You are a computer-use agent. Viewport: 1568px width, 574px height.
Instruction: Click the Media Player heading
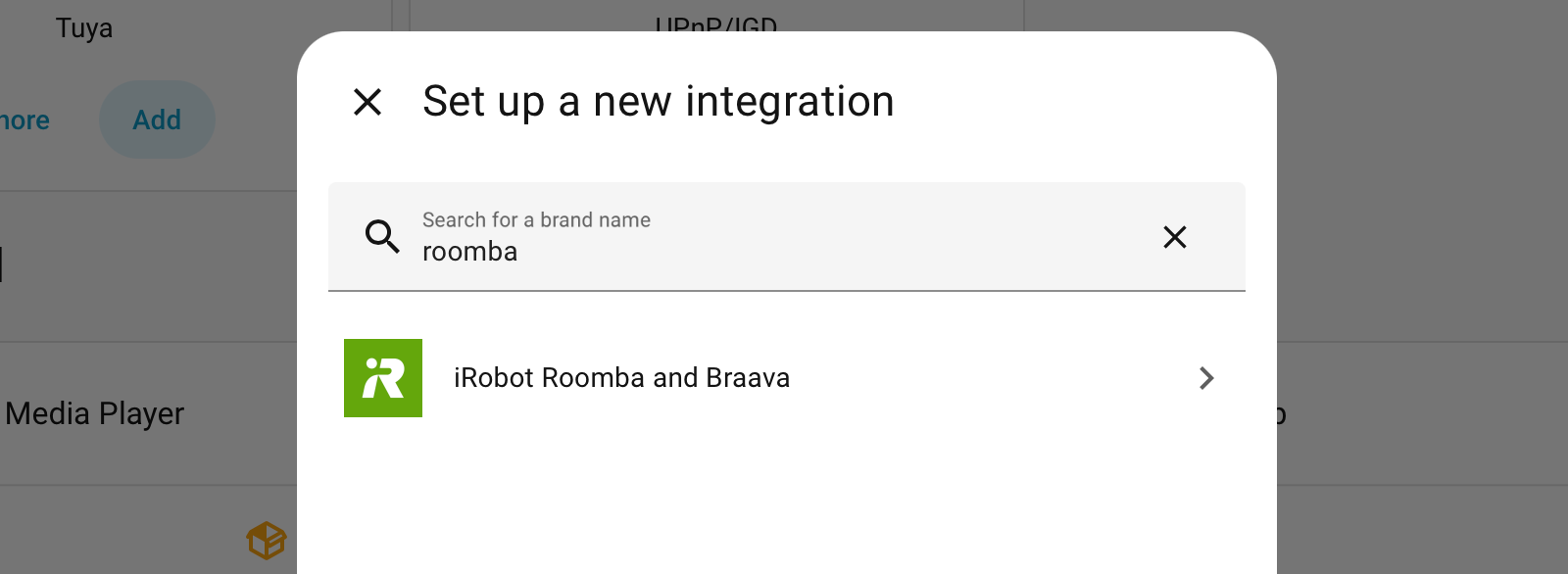click(x=94, y=413)
